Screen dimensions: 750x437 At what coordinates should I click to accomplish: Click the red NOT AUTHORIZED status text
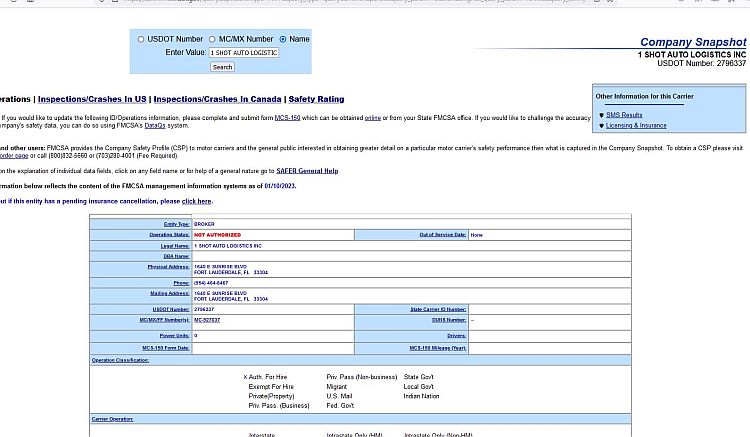(218, 235)
